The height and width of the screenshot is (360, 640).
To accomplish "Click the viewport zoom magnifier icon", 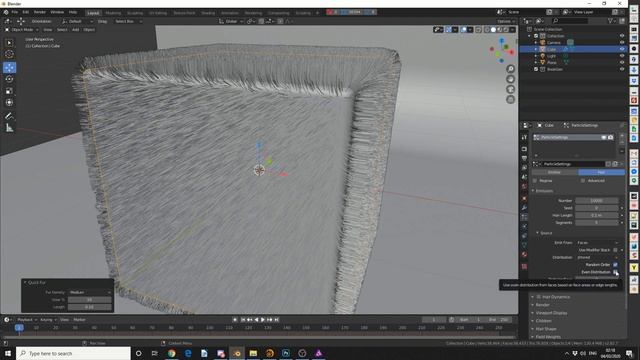I will [x=511, y=69].
